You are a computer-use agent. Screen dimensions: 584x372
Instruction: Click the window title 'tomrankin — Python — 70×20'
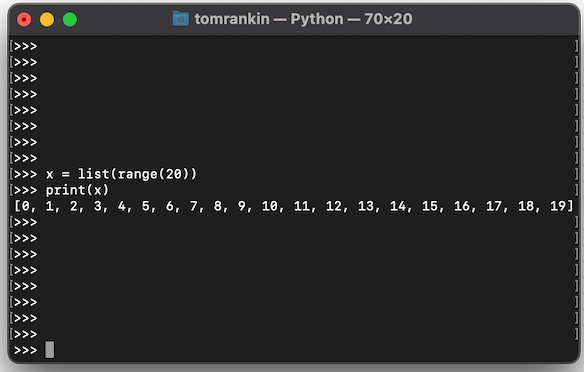pyautogui.click(x=303, y=19)
